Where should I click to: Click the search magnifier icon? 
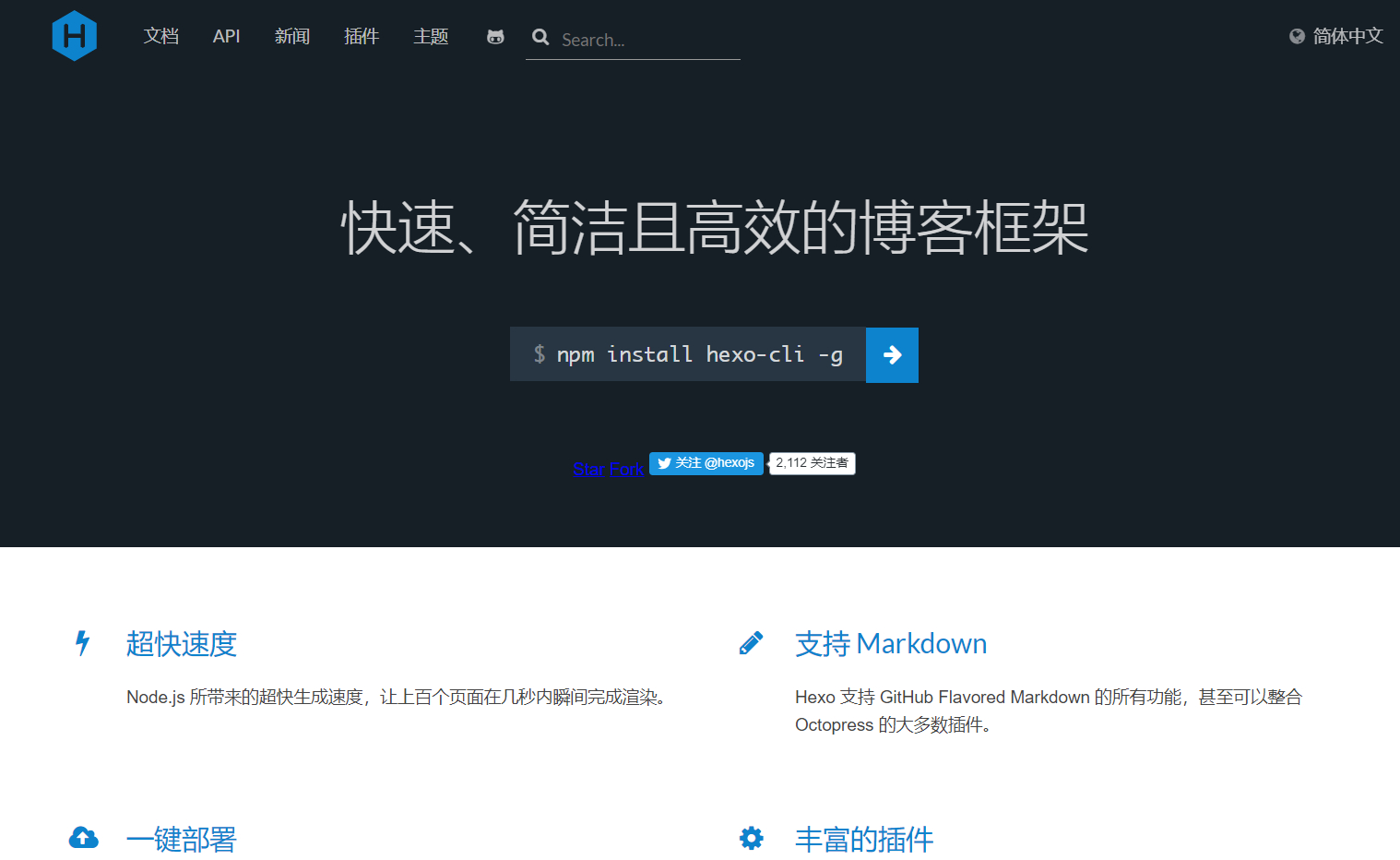tap(540, 39)
